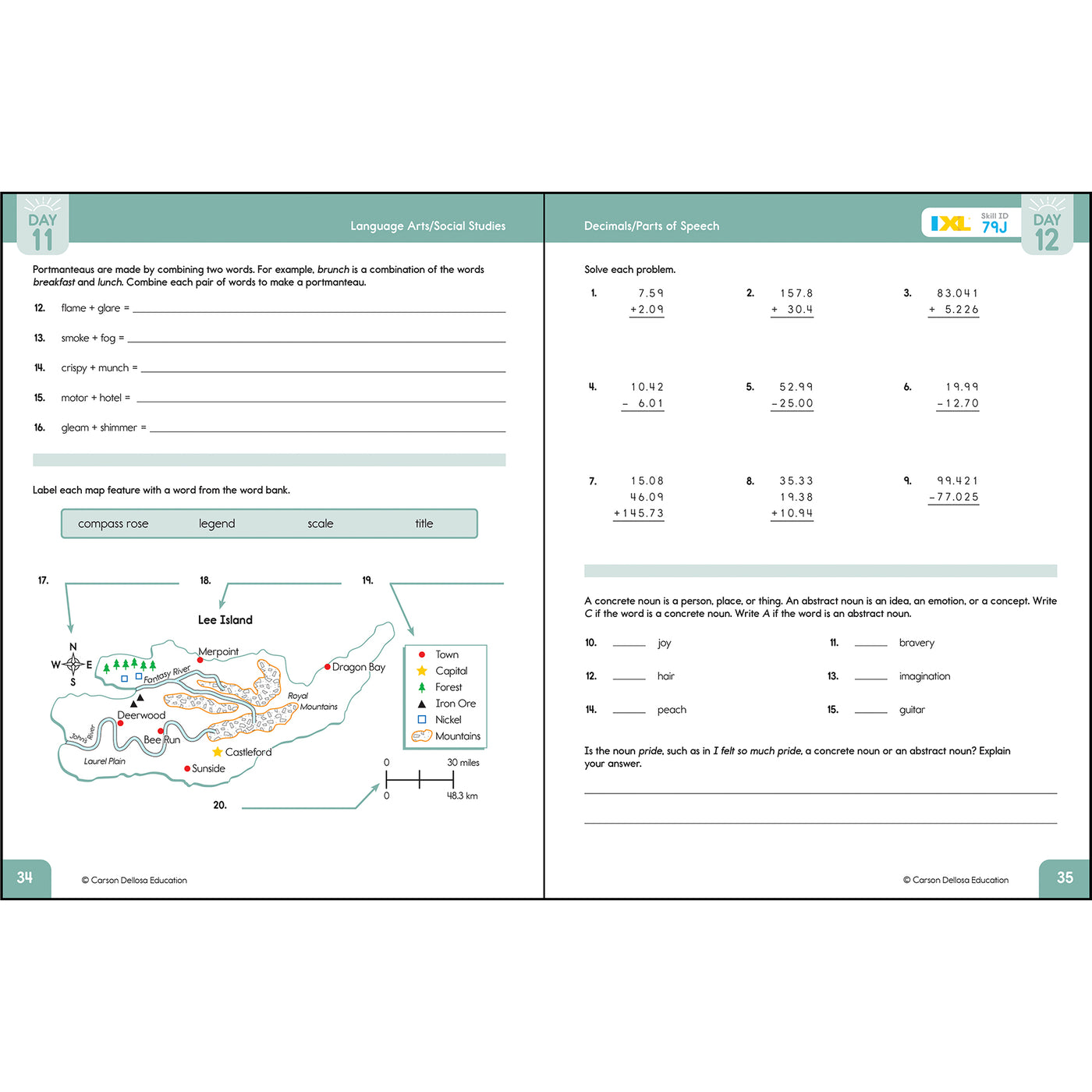Click the map scale bar
Image resolution: width=1092 pixels, height=1092 pixels.
(419, 778)
